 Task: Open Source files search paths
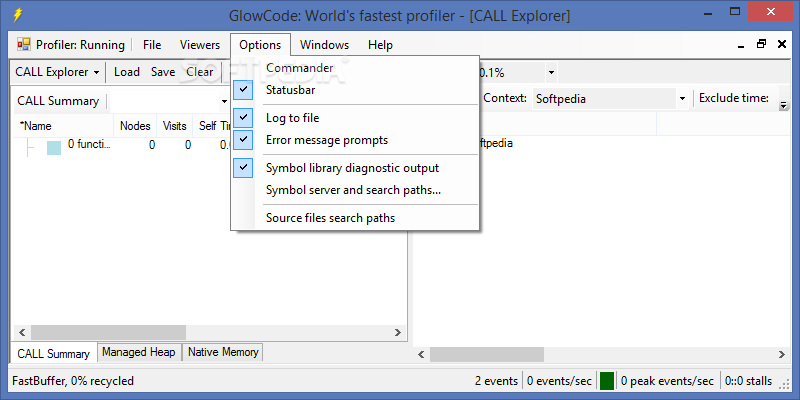coord(355,218)
